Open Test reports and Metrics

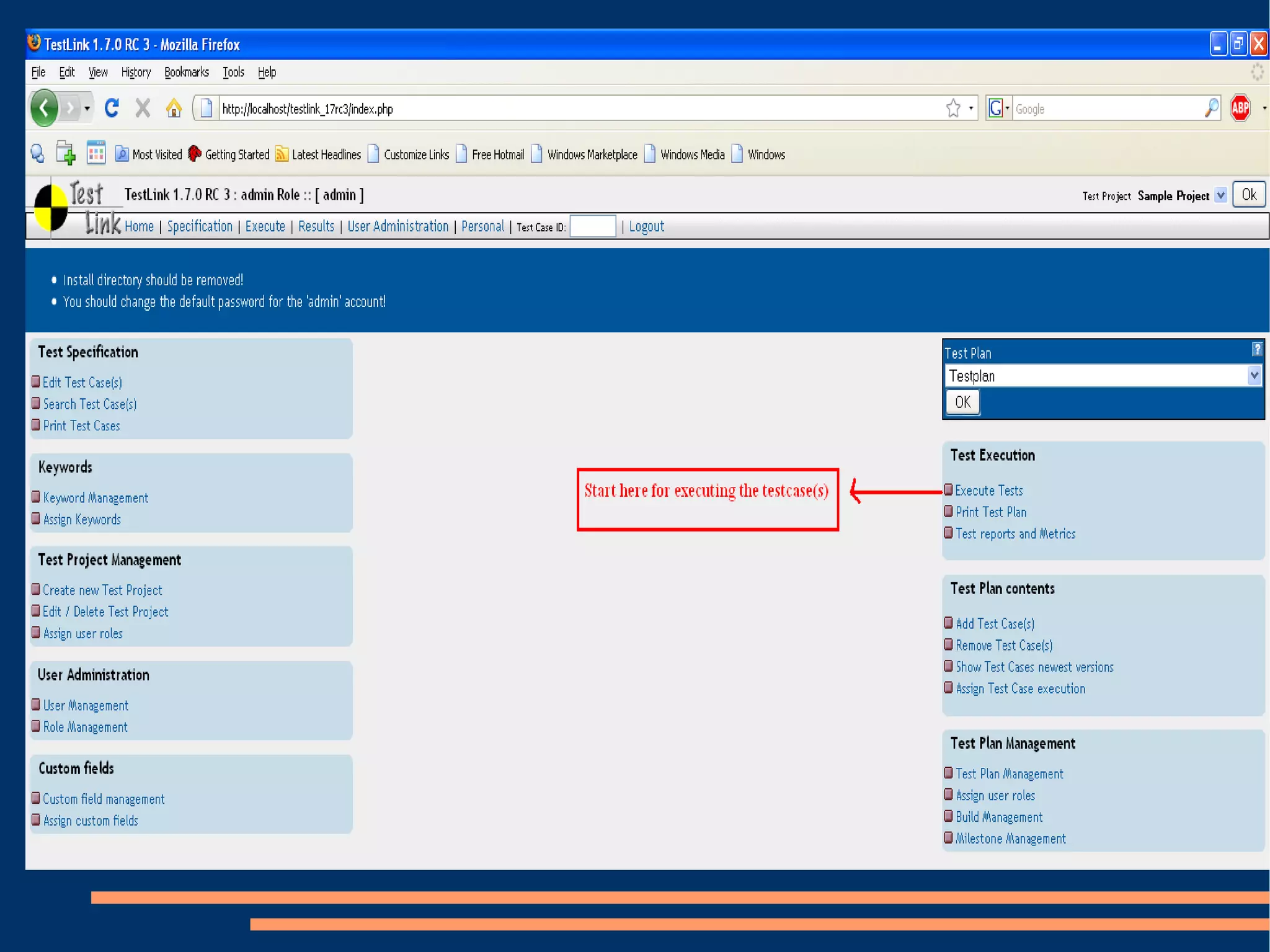[1016, 534]
